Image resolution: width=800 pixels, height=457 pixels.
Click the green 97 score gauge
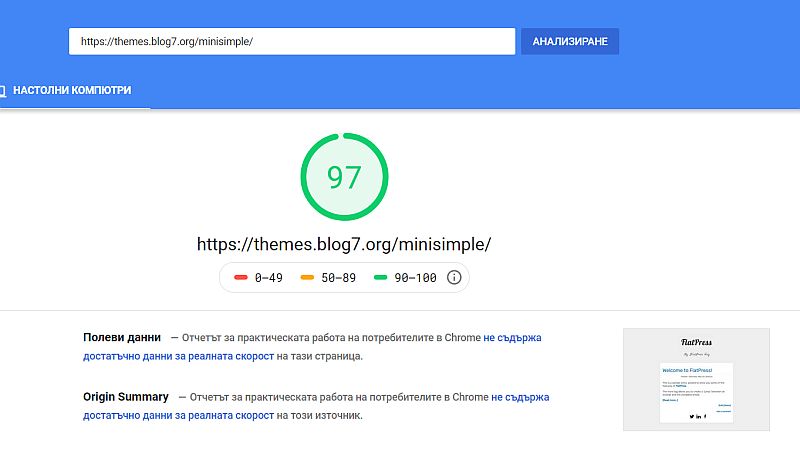click(x=344, y=177)
